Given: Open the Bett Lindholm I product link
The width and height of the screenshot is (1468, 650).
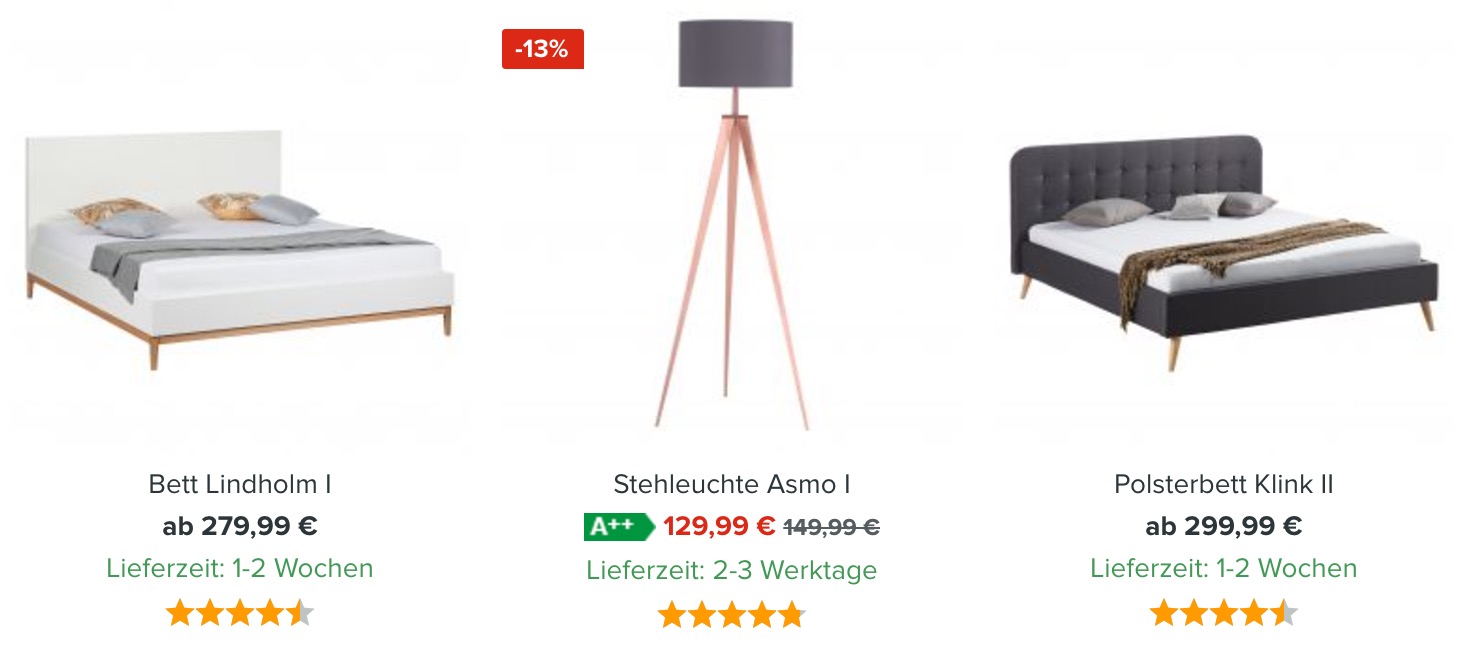Looking at the screenshot, I should (x=240, y=485).
